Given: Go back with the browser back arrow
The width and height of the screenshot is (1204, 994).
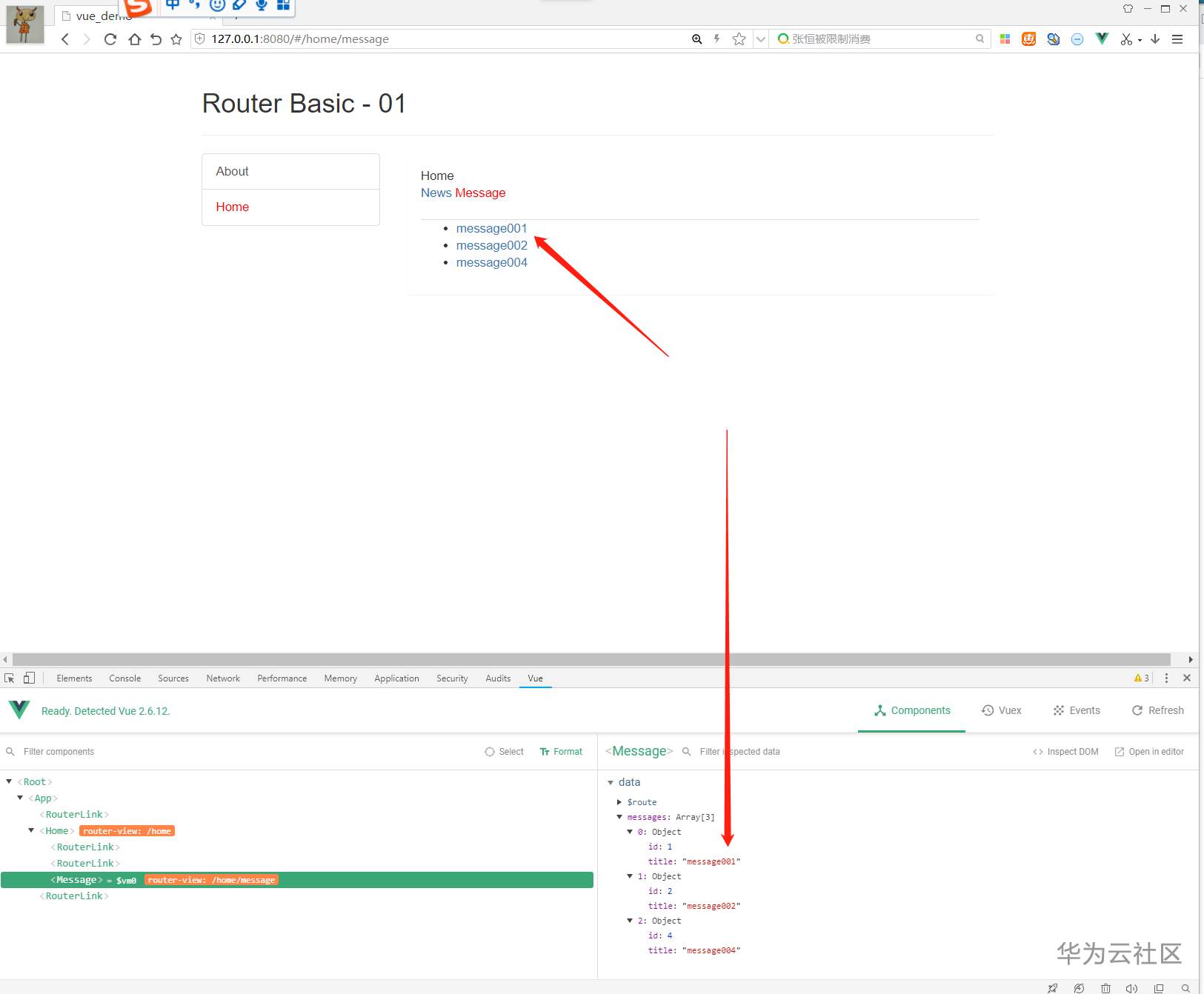Looking at the screenshot, I should (x=65, y=39).
